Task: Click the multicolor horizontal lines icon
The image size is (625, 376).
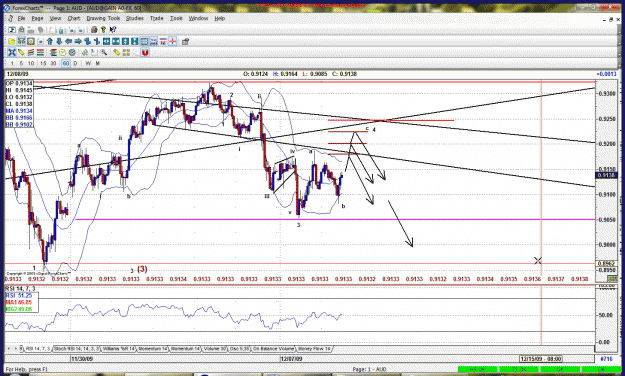Action: coord(40,52)
